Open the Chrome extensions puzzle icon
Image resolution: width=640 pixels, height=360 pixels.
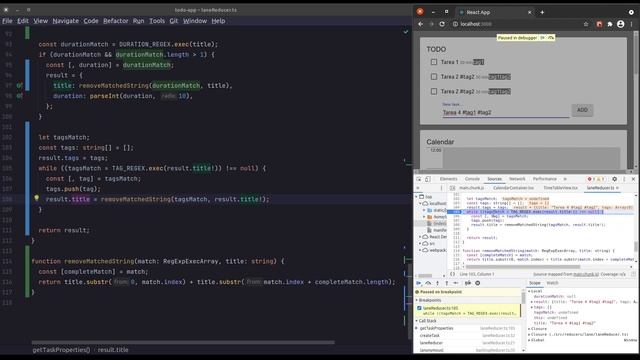610,24
